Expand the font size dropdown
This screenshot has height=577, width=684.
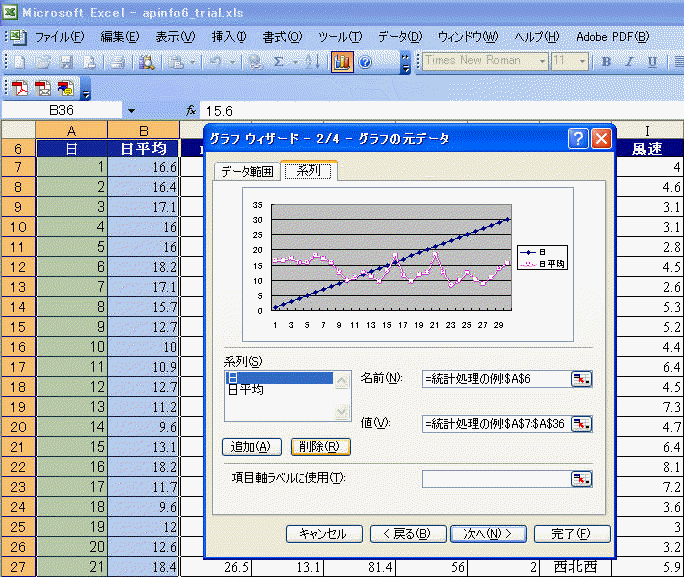[x=583, y=62]
